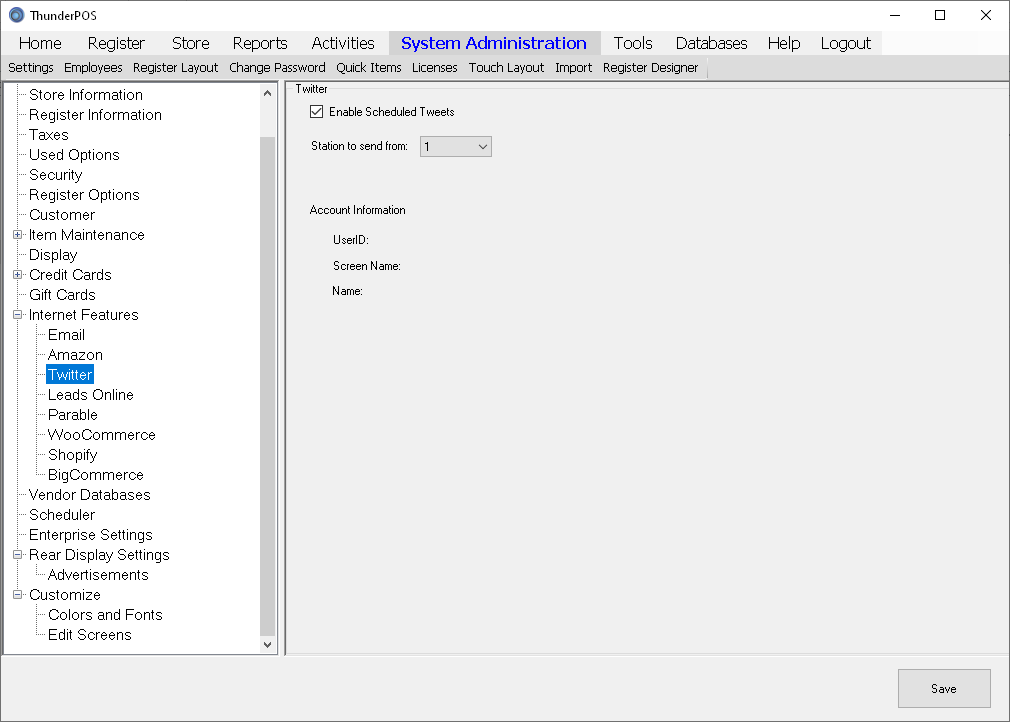Collapse the Rear Display Settings node
The height and width of the screenshot is (722, 1010).
point(17,555)
